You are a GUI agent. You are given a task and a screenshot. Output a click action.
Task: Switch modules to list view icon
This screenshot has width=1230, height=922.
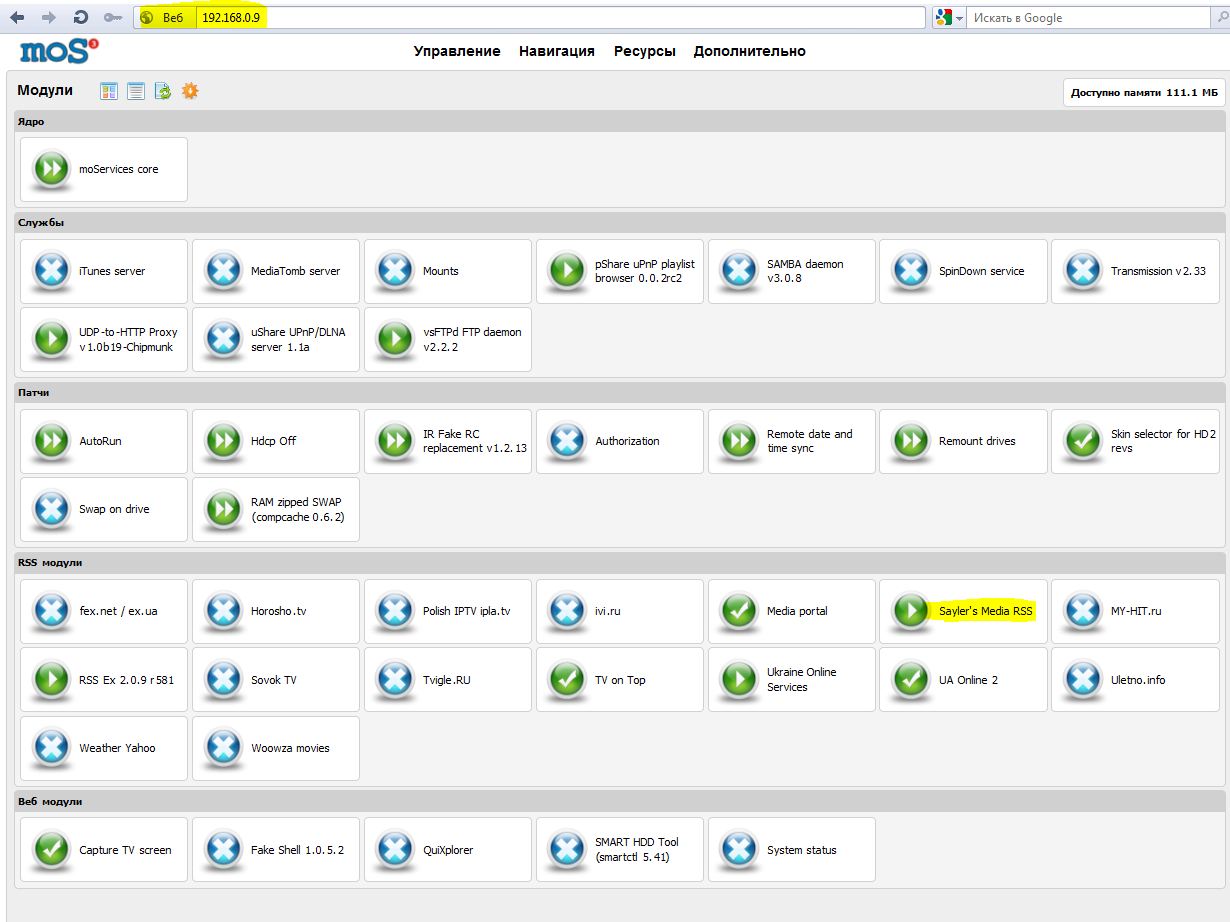[136, 91]
